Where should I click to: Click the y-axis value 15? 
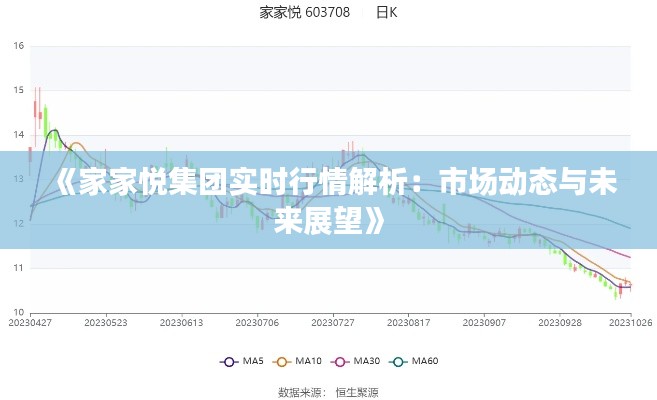(19, 90)
